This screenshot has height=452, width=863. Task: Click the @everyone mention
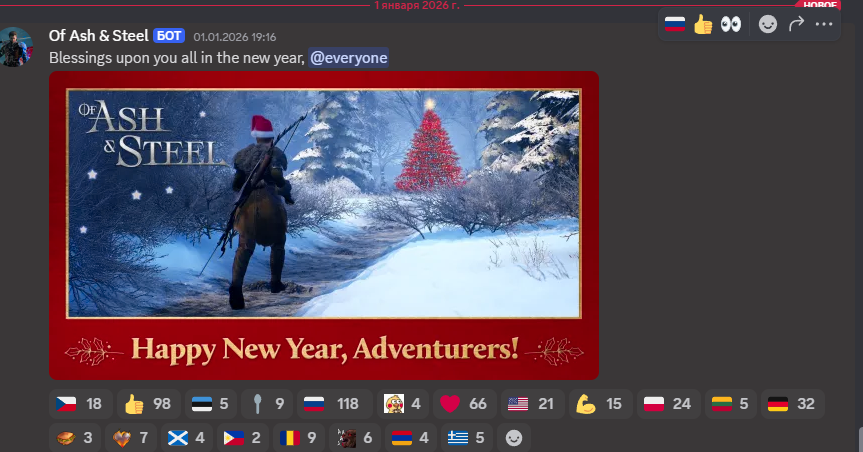348,58
